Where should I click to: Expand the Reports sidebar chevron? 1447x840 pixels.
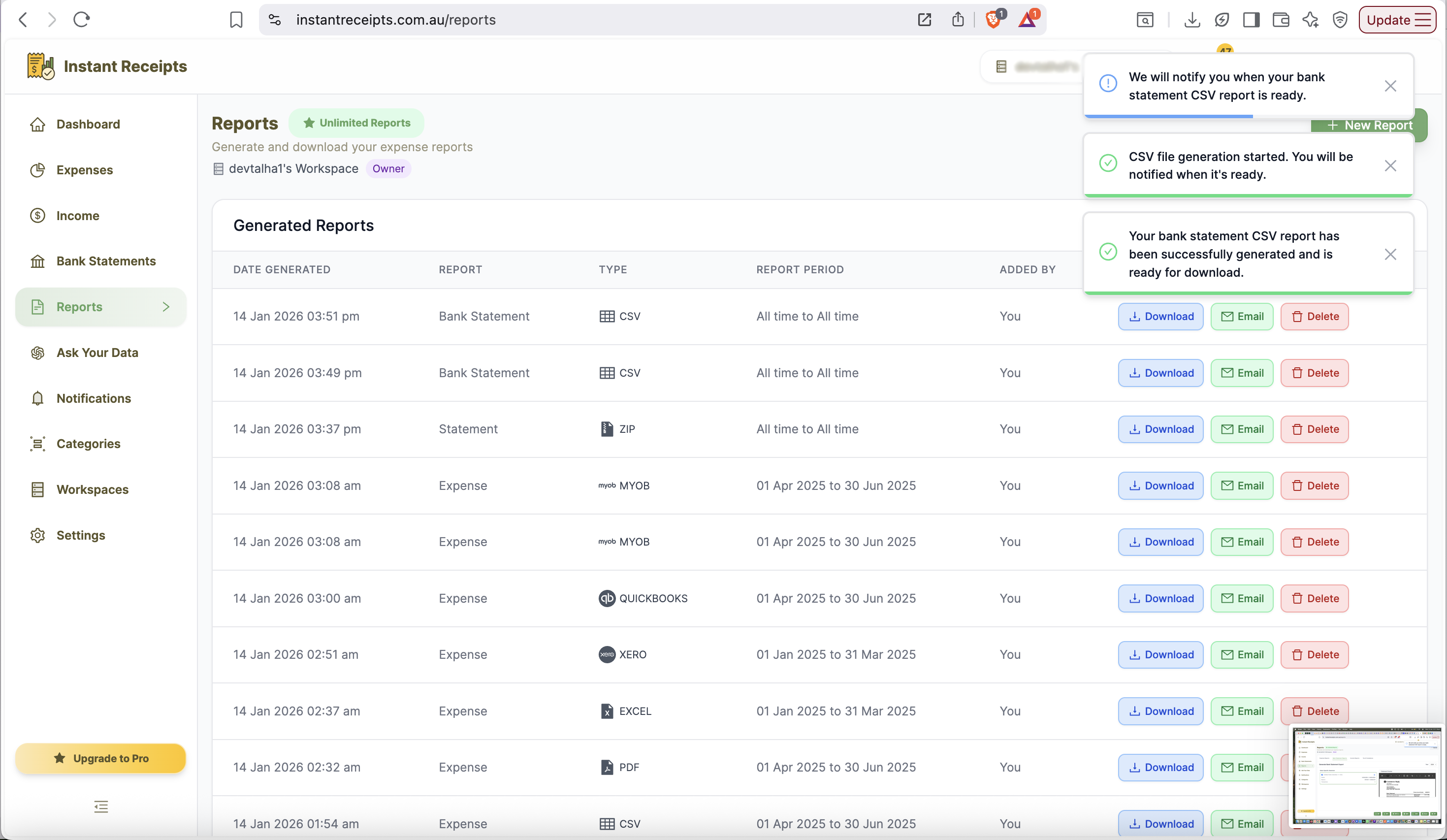pos(166,307)
